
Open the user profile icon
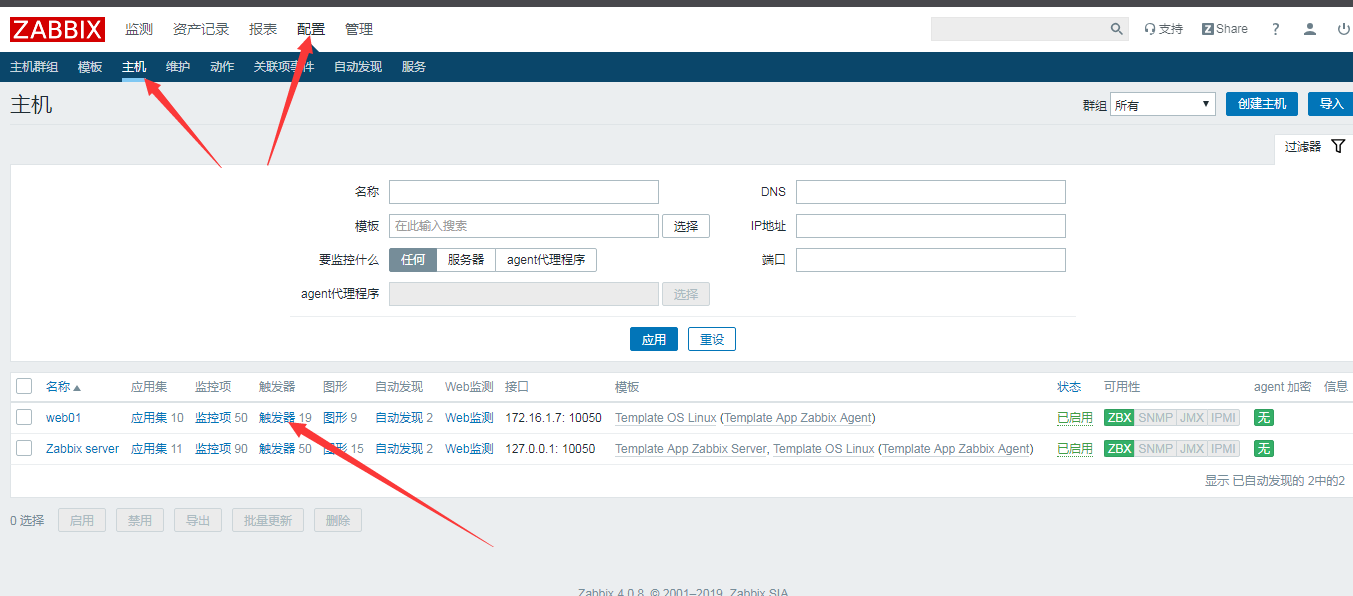click(x=1310, y=29)
